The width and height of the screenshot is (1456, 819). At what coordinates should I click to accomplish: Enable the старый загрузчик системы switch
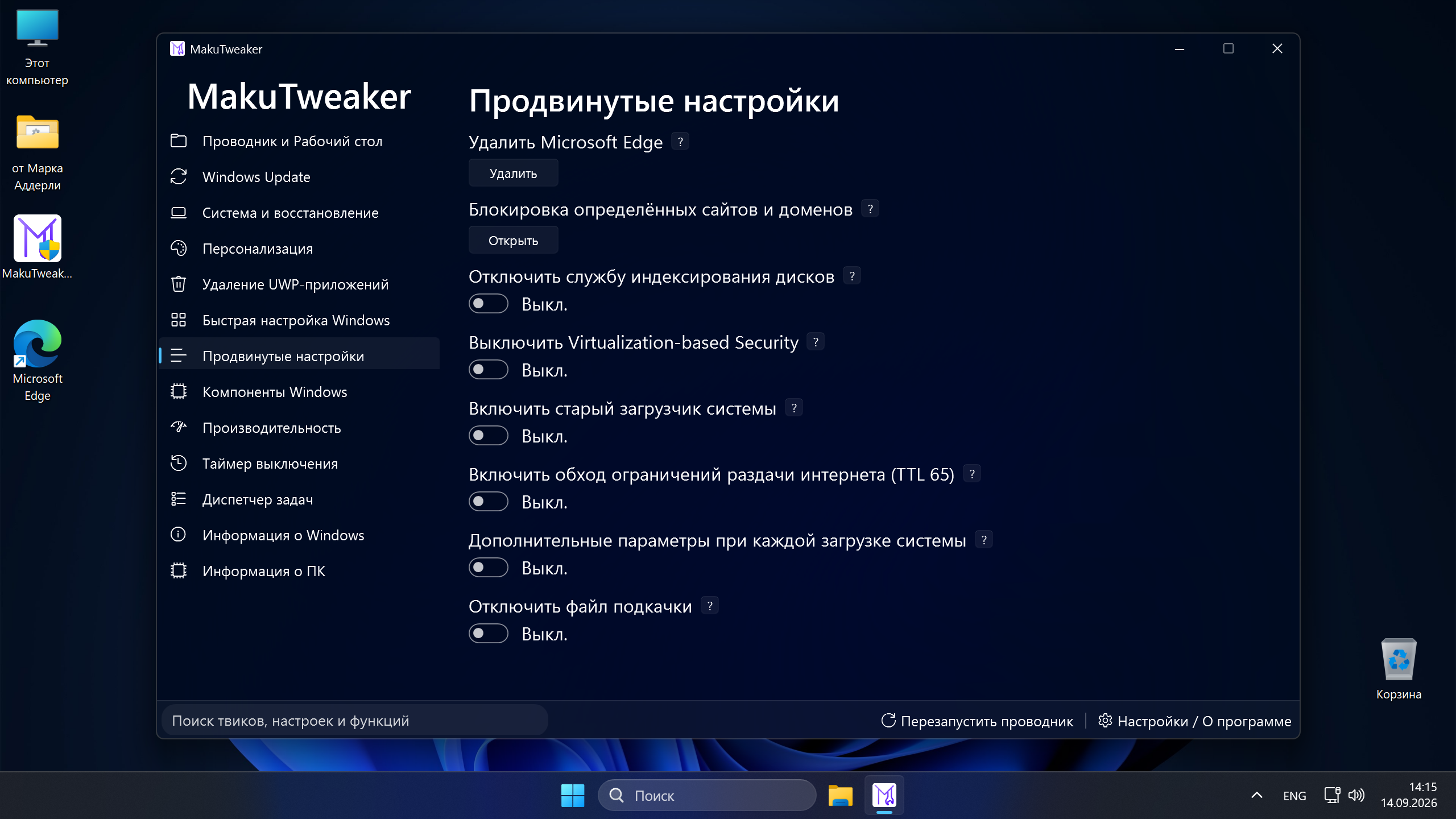[489, 436]
